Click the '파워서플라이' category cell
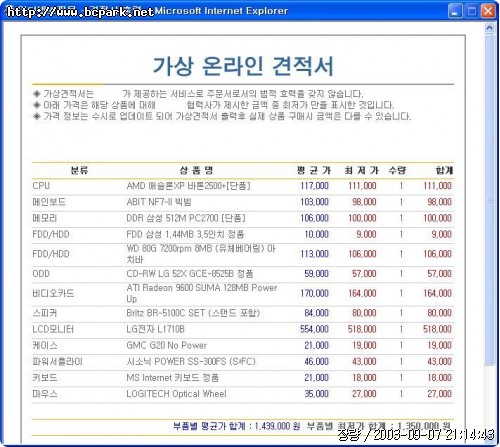 pos(57,362)
